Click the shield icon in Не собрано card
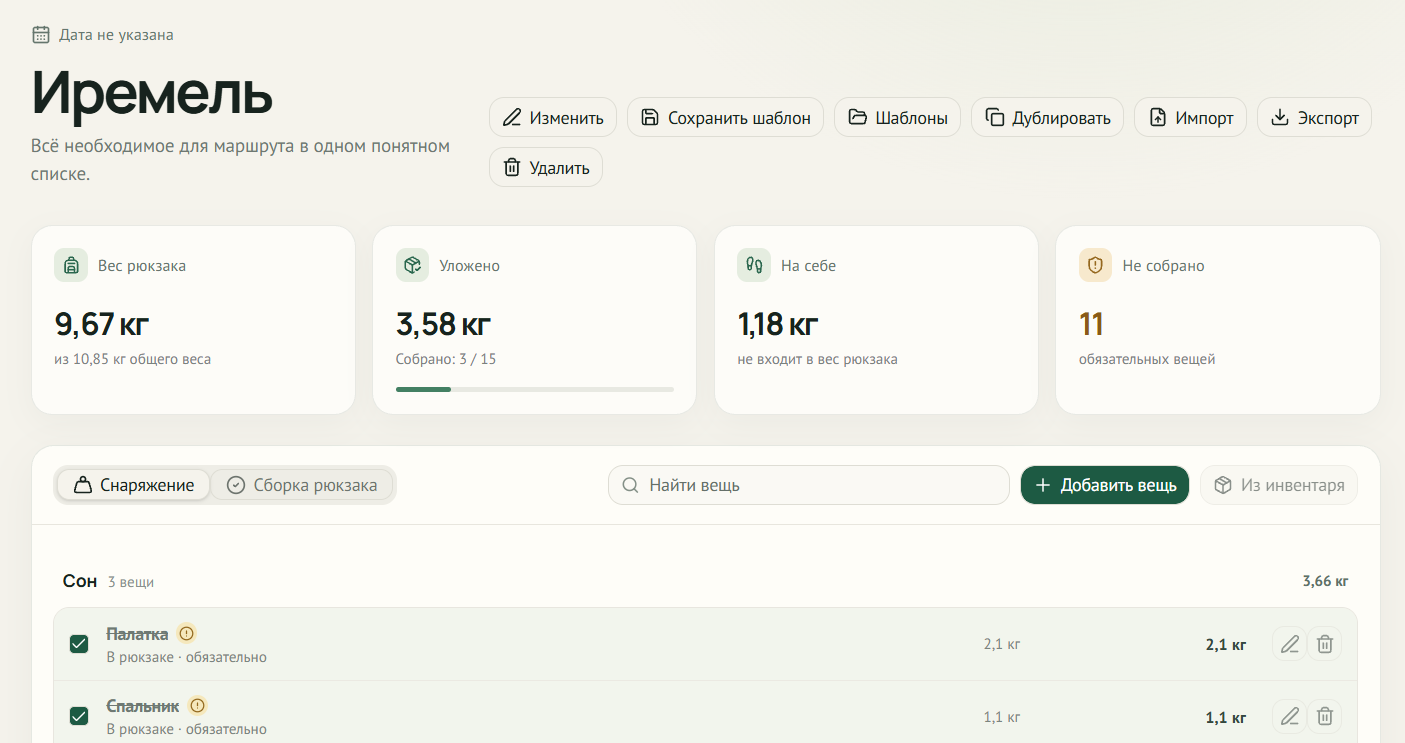 (x=1096, y=266)
